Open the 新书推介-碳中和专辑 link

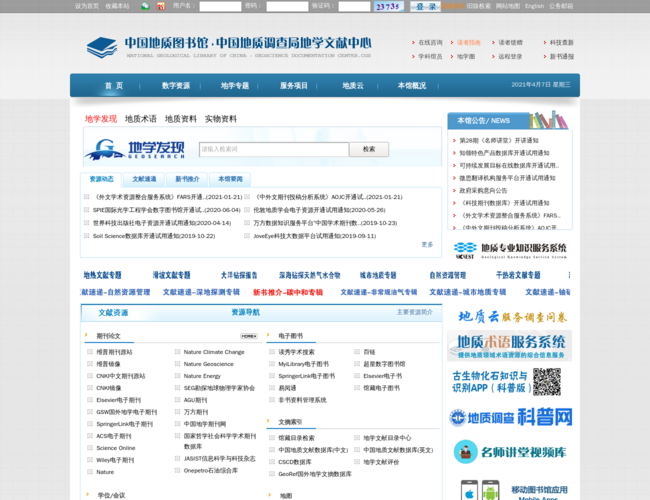coord(288,292)
